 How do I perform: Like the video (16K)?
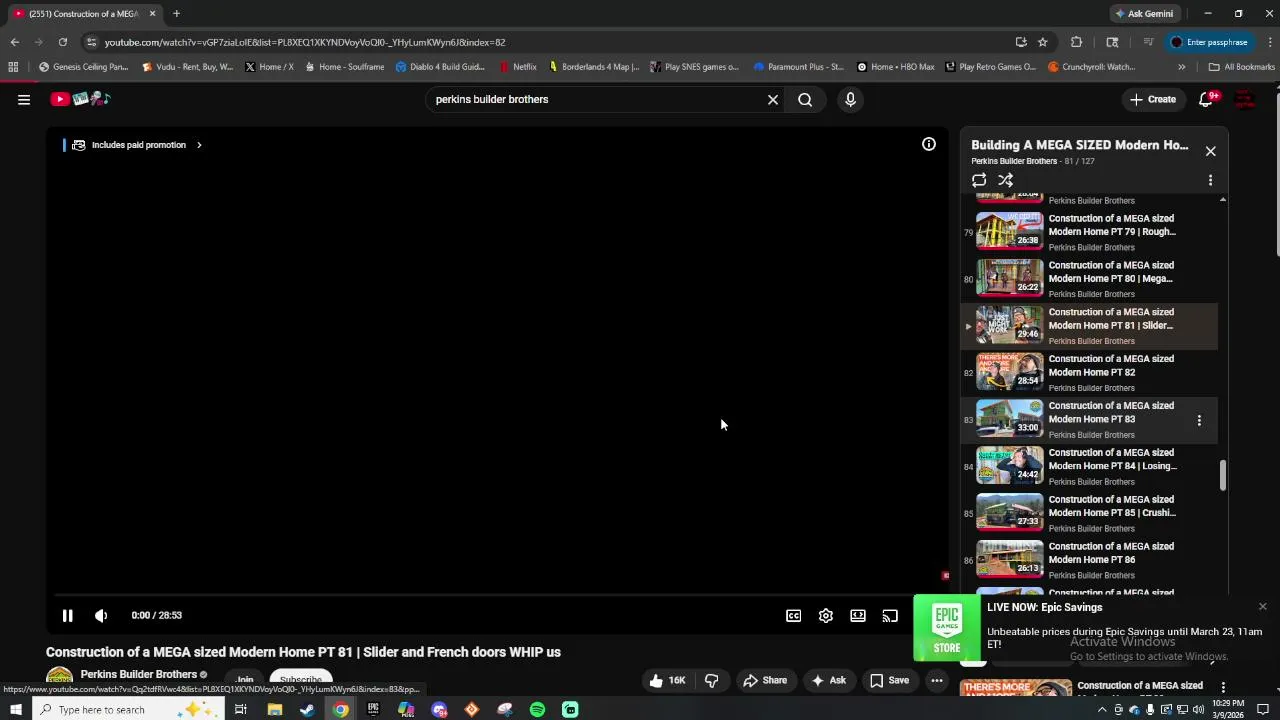point(667,680)
